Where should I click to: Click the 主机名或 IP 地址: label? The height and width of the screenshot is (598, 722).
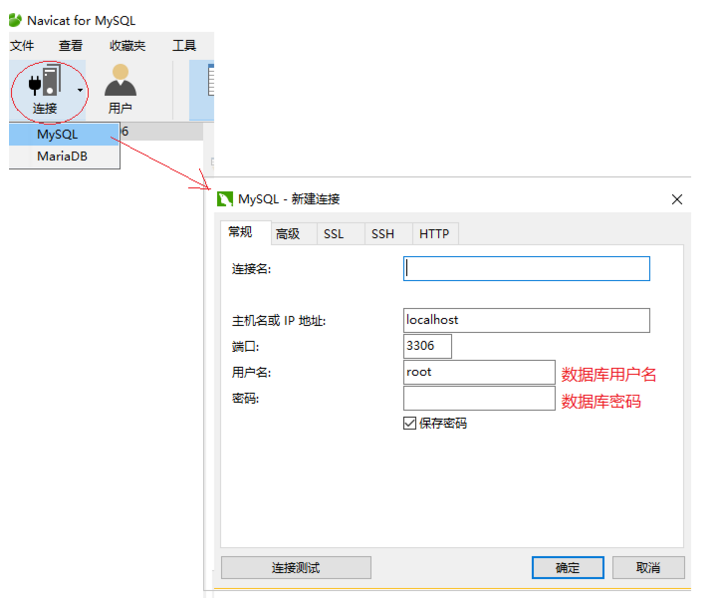(x=279, y=321)
